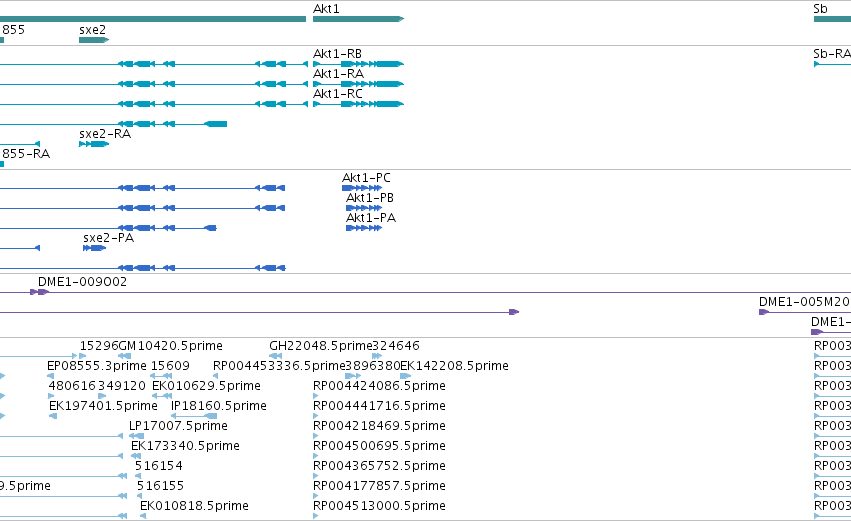Screen dimensions: 851x521
Task: Select the Akt1-PC protein feature
Action: click(x=361, y=188)
